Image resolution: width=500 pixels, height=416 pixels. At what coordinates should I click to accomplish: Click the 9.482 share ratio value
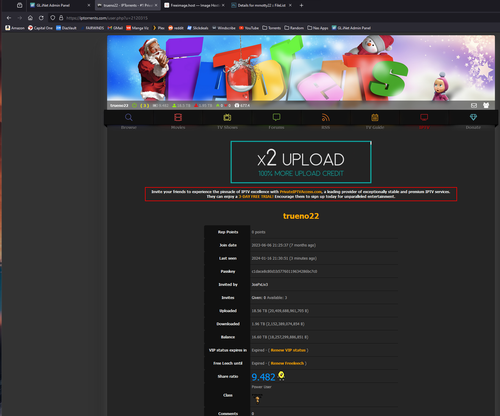(263, 377)
